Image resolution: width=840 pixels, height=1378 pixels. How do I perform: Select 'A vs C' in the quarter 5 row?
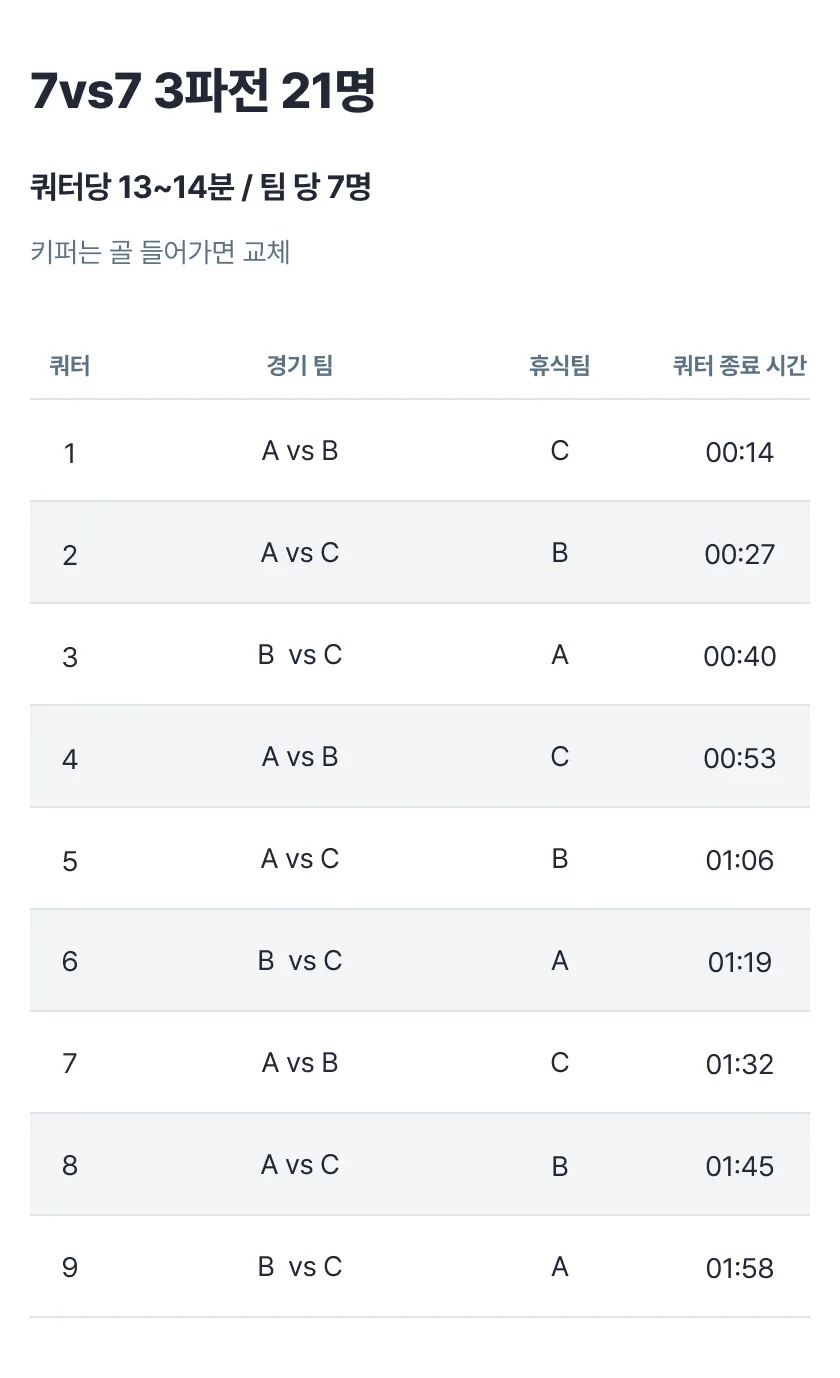pos(300,860)
